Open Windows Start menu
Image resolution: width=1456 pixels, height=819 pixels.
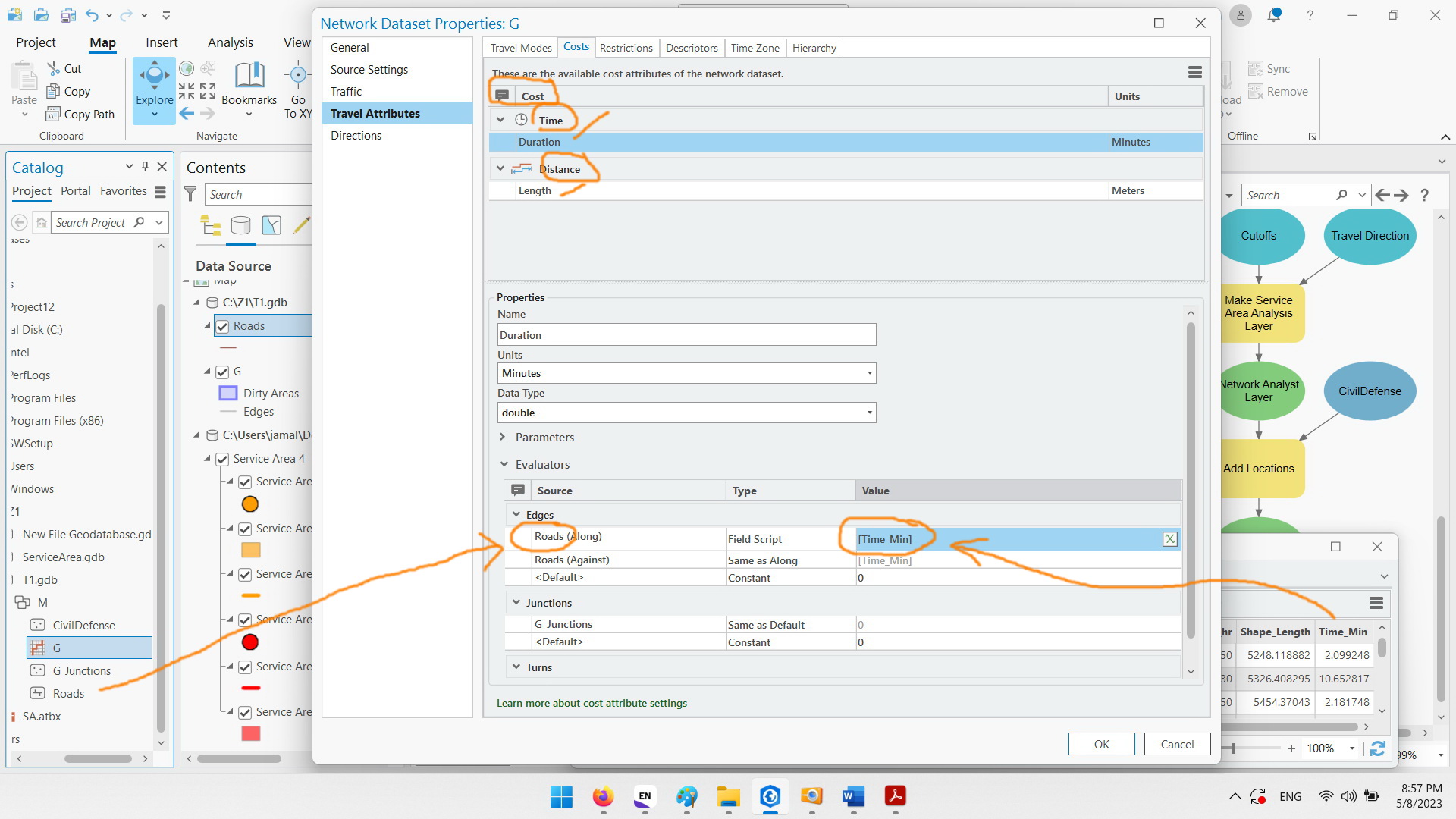(x=561, y=796)
